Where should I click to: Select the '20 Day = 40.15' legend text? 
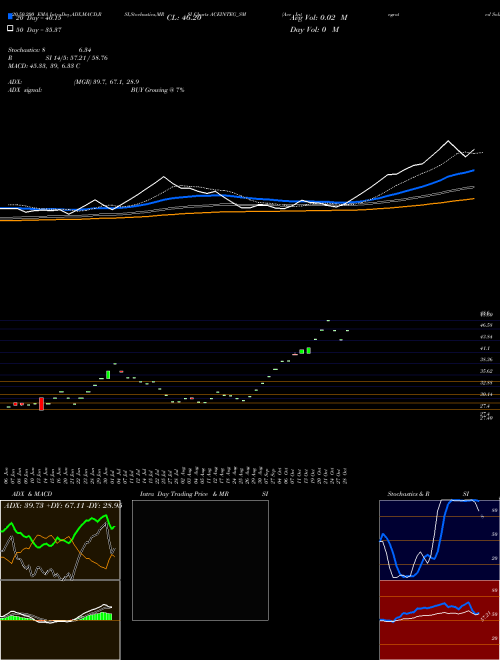point(39,18)
